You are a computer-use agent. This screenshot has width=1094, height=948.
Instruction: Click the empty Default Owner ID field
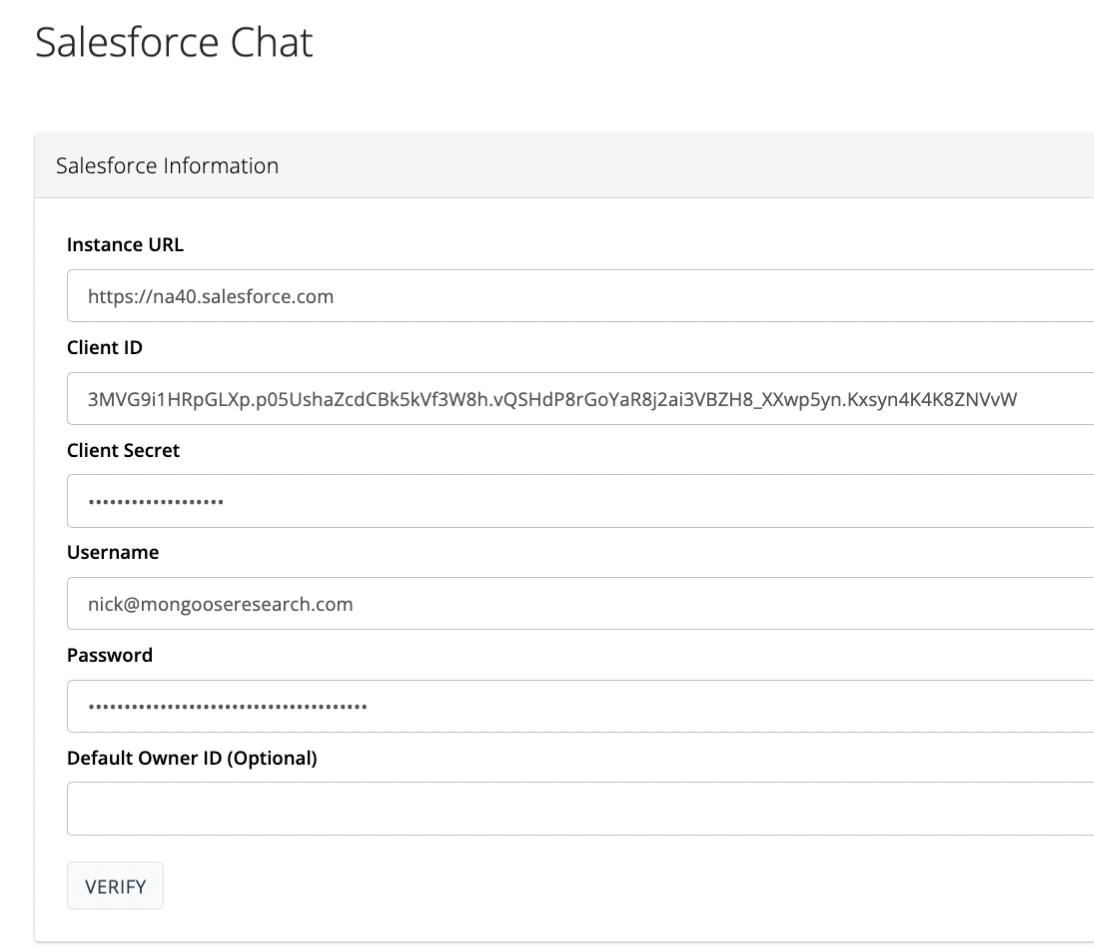580,808
